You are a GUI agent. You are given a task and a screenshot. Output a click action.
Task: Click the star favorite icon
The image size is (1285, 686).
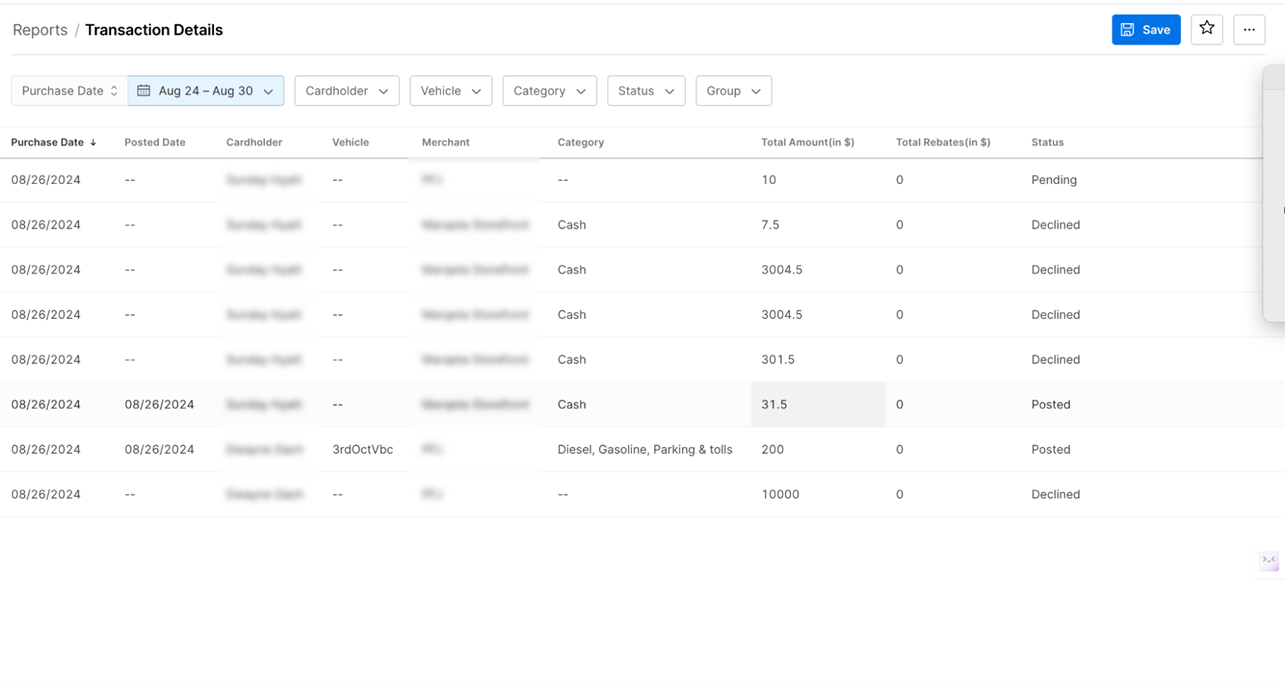tap(1207, 29)
